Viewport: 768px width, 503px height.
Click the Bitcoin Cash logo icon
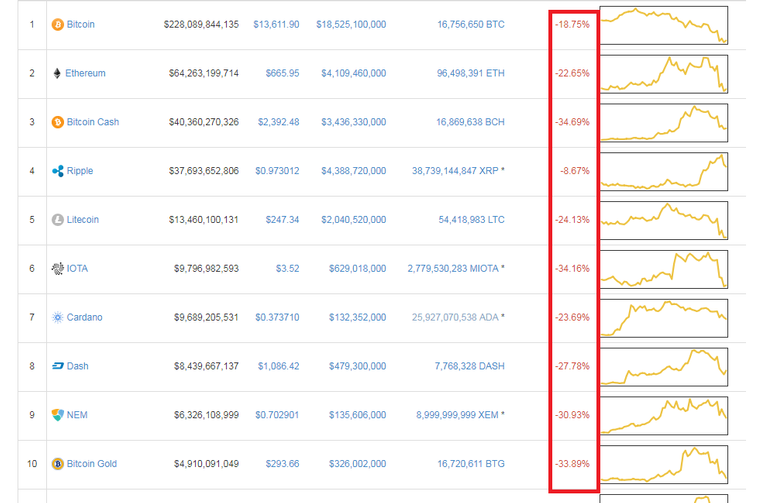pyautogui.click(x=58, y=122)
